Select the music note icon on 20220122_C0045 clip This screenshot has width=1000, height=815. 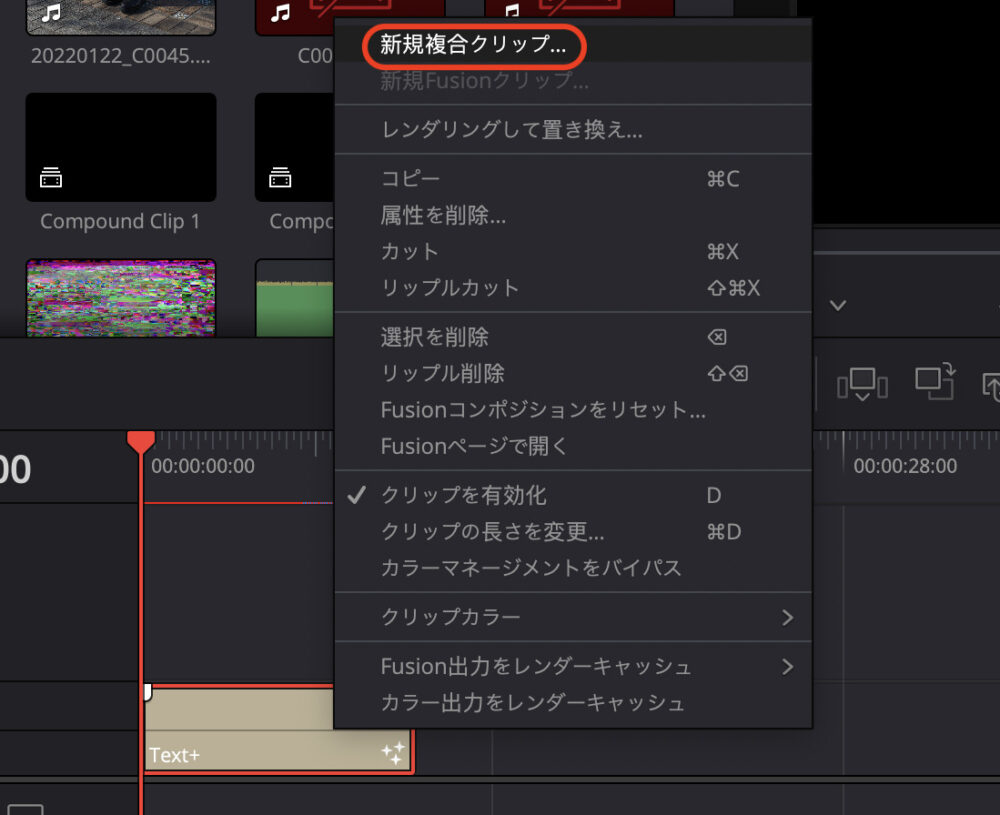[49, 13]
